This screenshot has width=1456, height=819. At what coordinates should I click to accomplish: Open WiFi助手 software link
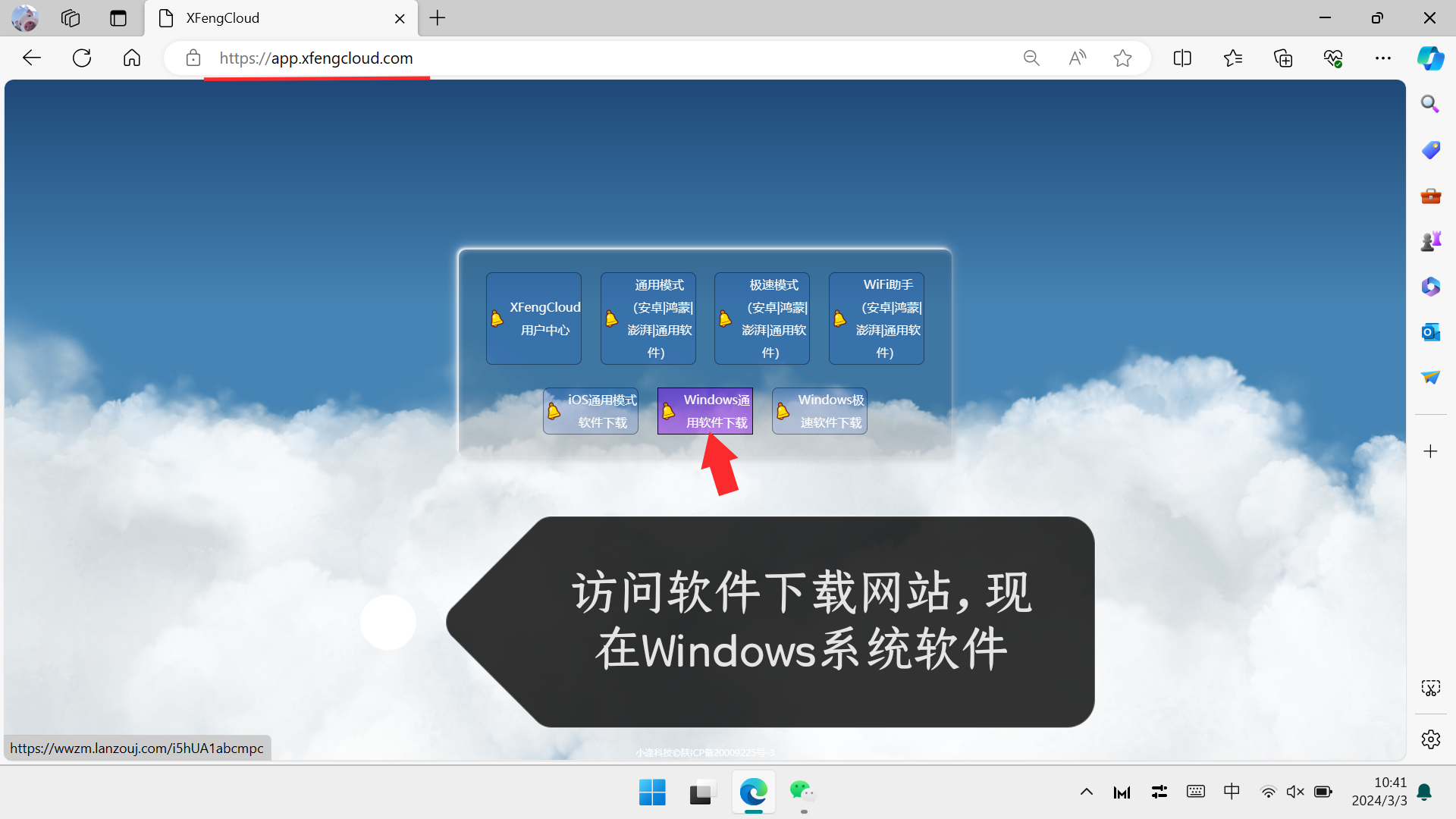point(877,318)
